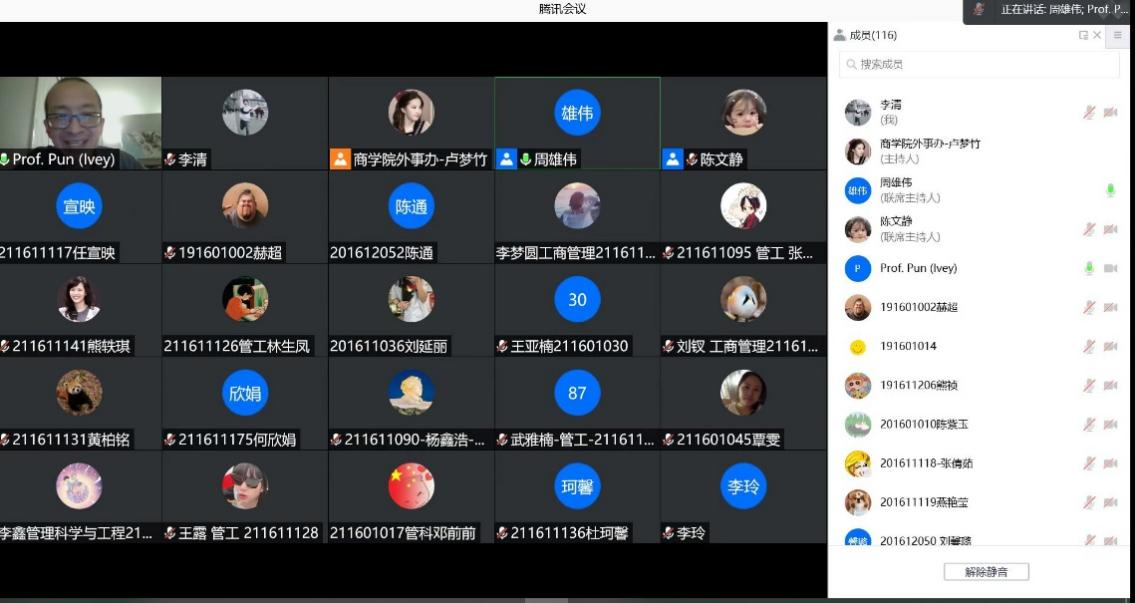Click the muted microphone icon next to 李清
The width and height of the screenshot is (1135, 603).
(x=1089, y=113)
